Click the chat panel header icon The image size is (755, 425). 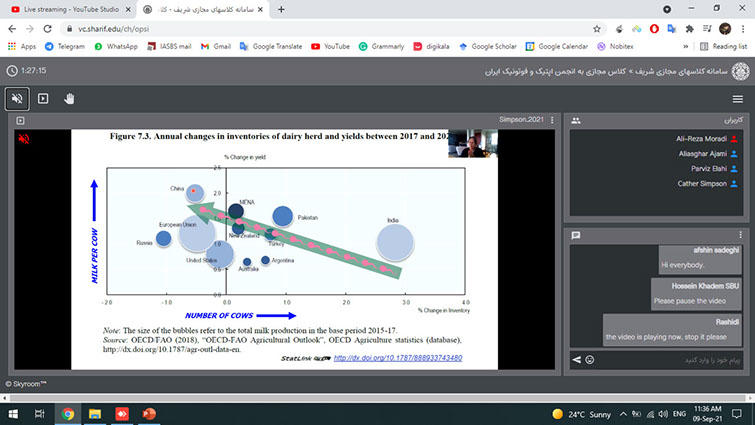[x=576, y=235]
